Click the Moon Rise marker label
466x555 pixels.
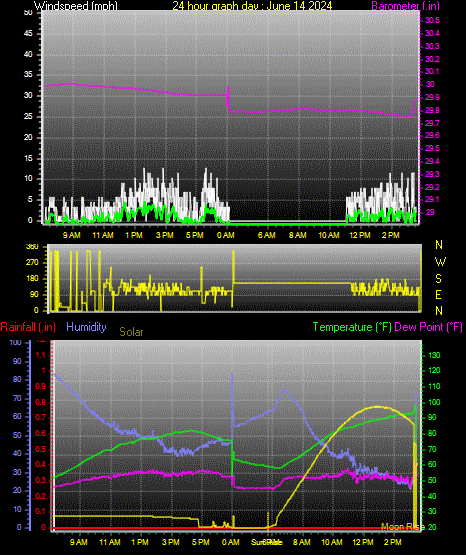(x=403, y=527)
